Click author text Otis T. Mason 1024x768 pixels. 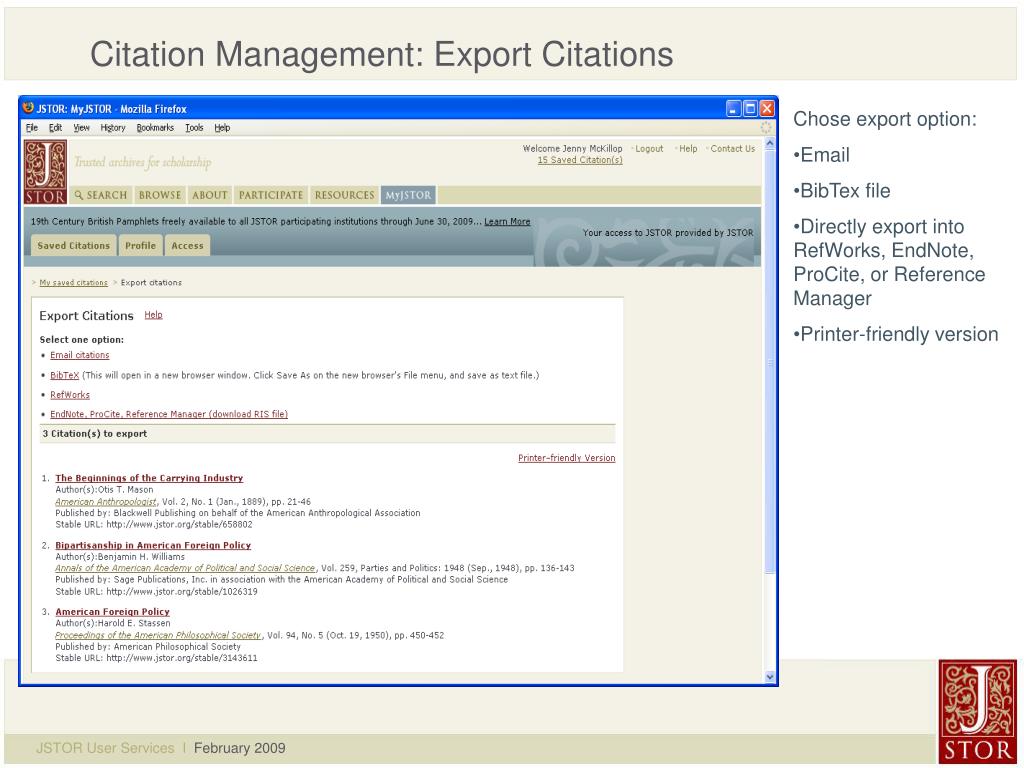coord(125,490)
